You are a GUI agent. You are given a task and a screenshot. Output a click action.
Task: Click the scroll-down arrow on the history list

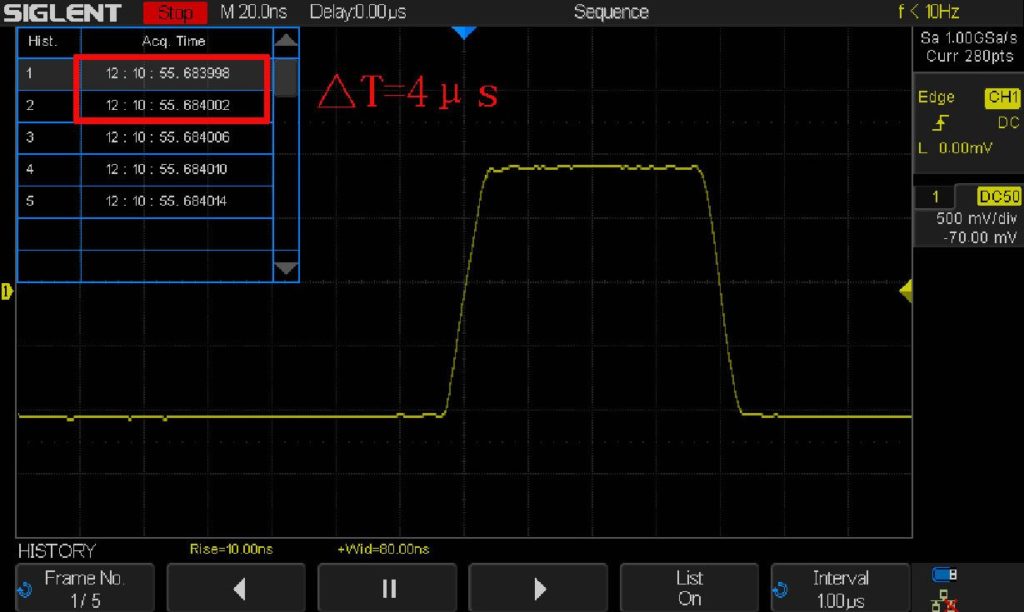pyautogui.click(x=286, y=268)
